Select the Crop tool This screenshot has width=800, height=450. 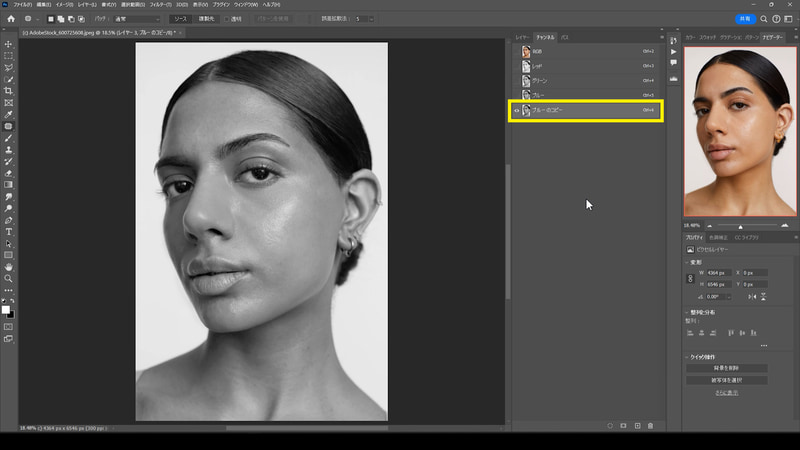pos(9,91)
